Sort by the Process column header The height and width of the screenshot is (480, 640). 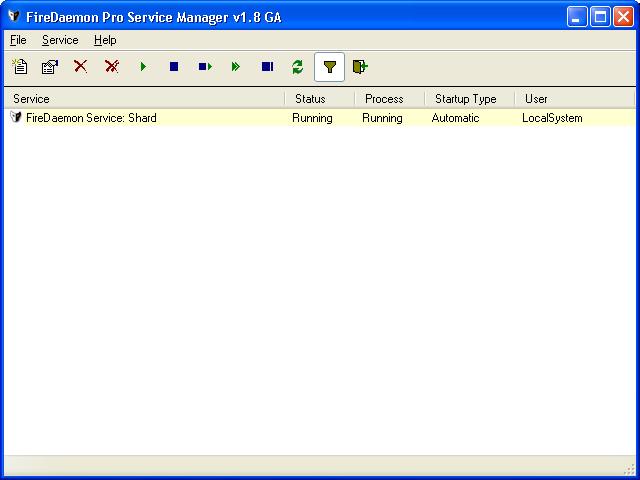390,99
